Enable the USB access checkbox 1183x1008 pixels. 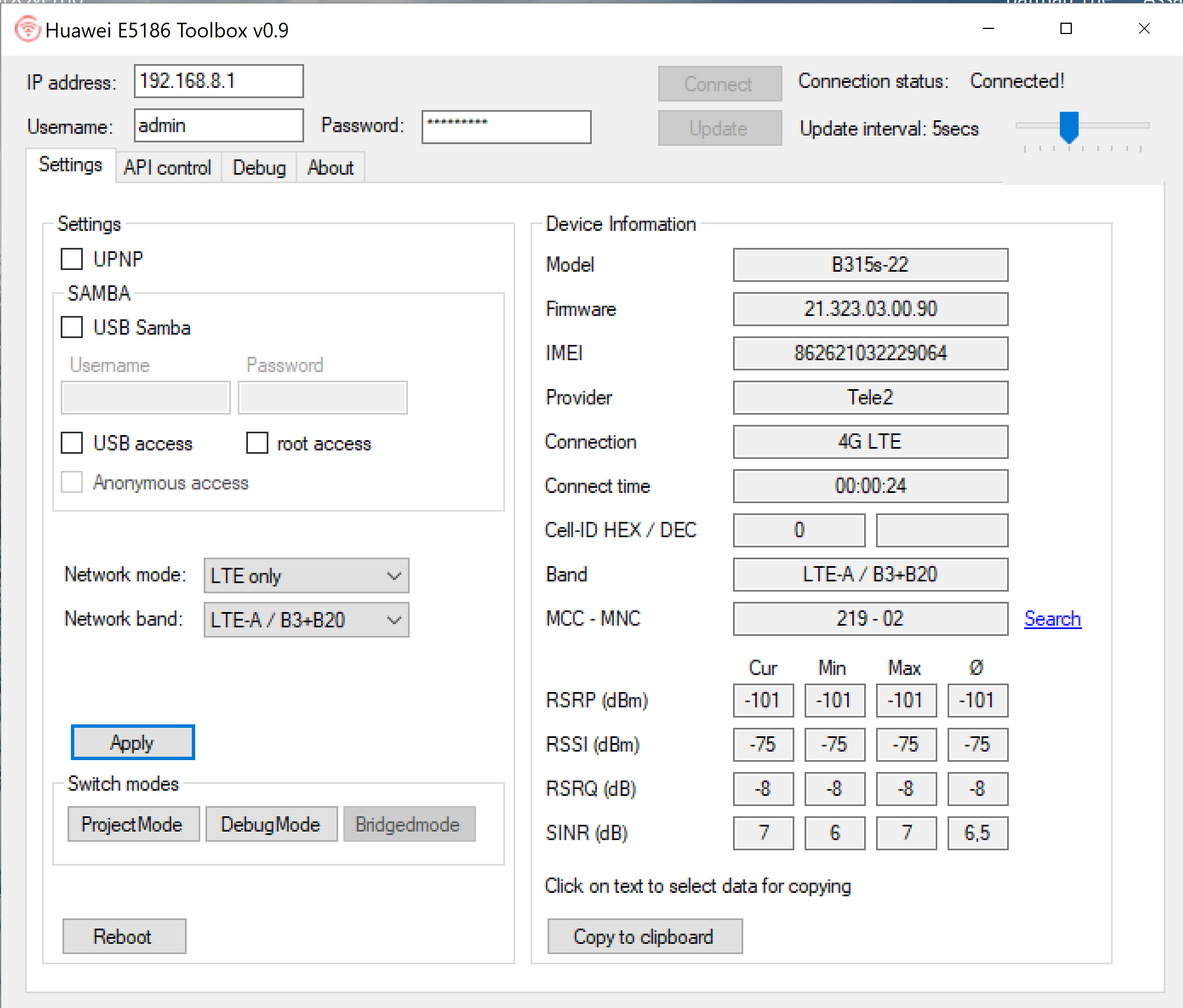72,443
